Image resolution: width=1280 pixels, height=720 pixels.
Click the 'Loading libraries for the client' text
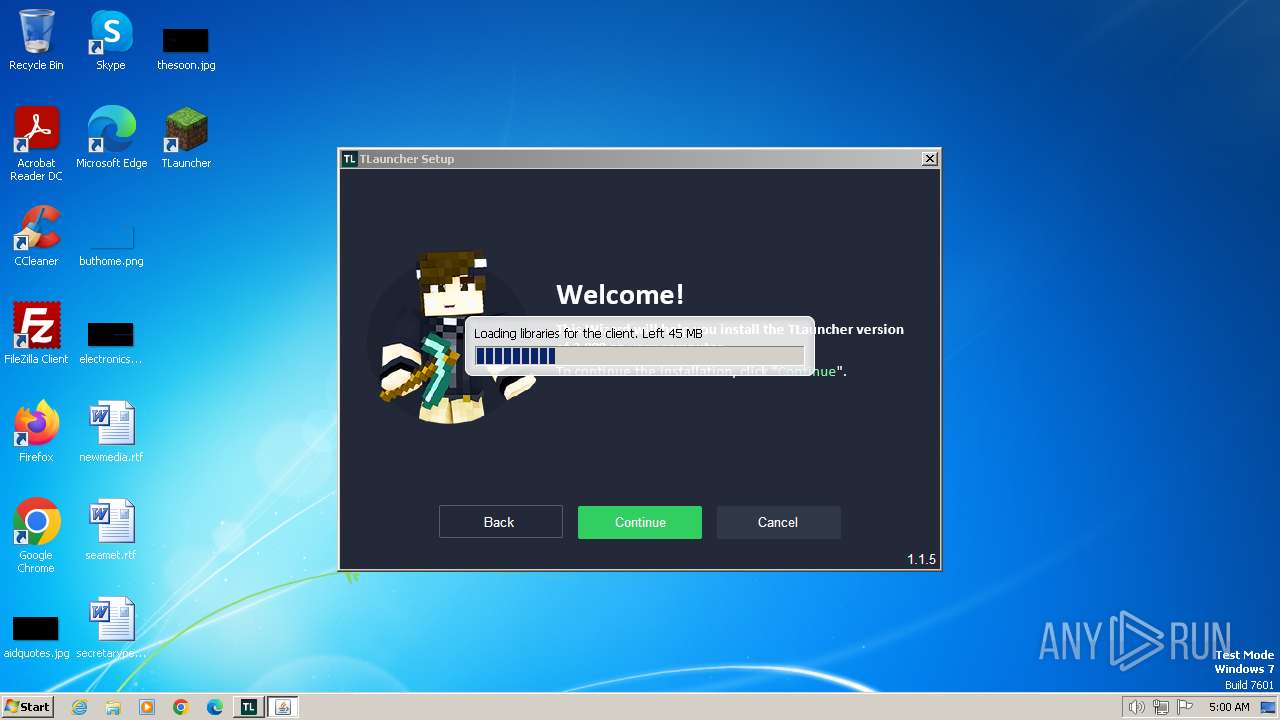(x=588, y=333)
